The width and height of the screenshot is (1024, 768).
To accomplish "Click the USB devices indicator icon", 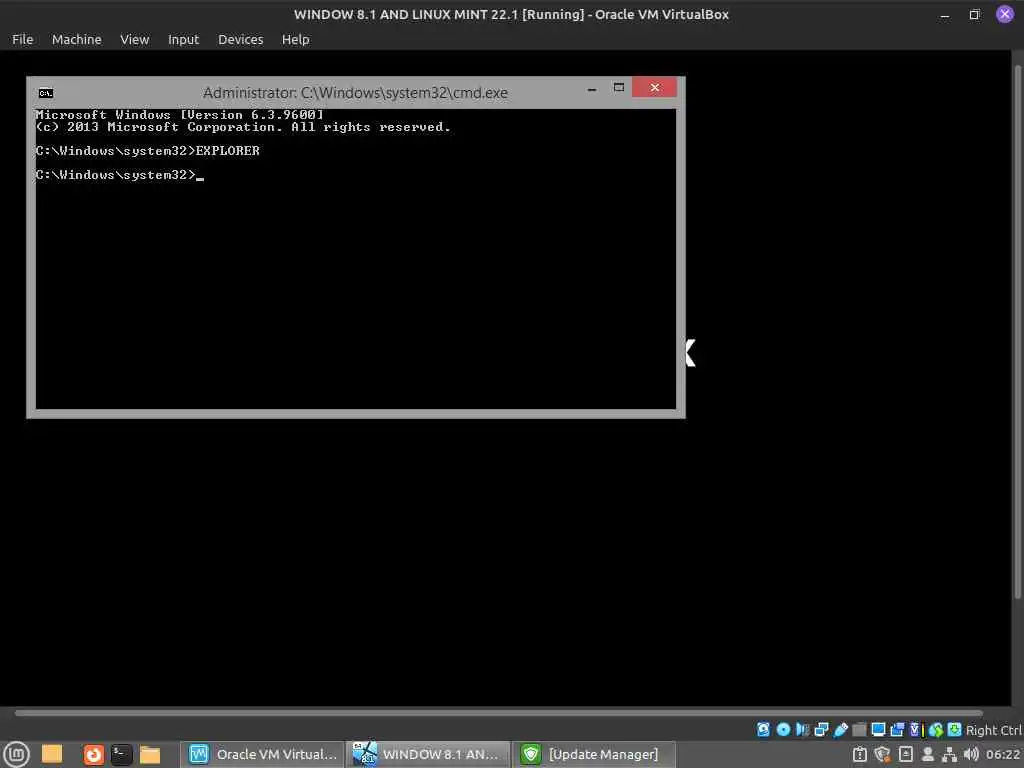I will (840, 729).
